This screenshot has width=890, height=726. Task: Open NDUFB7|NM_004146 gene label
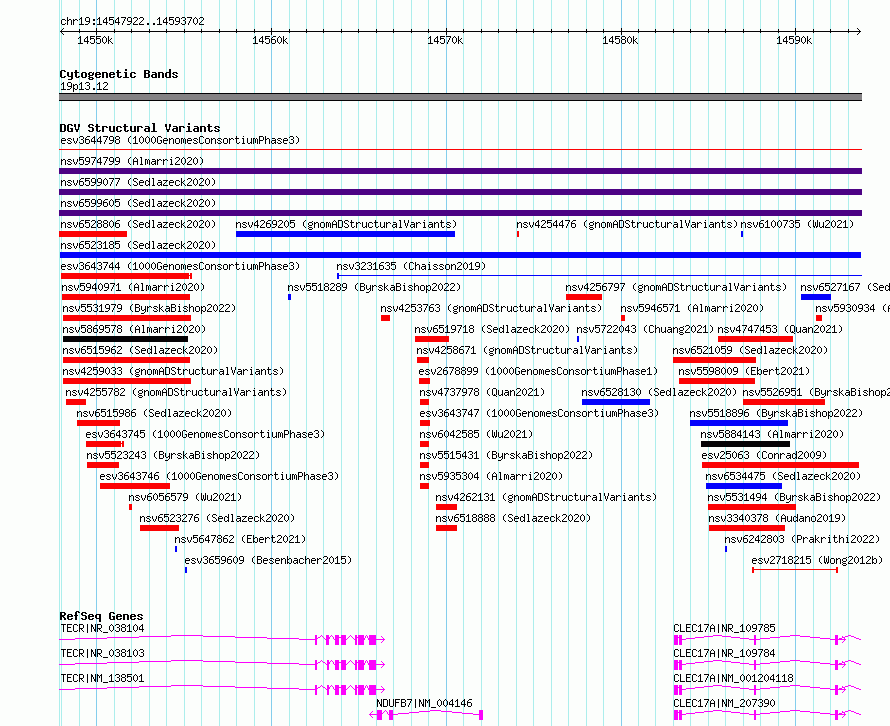pyautogui.click(x=424, y=703)
